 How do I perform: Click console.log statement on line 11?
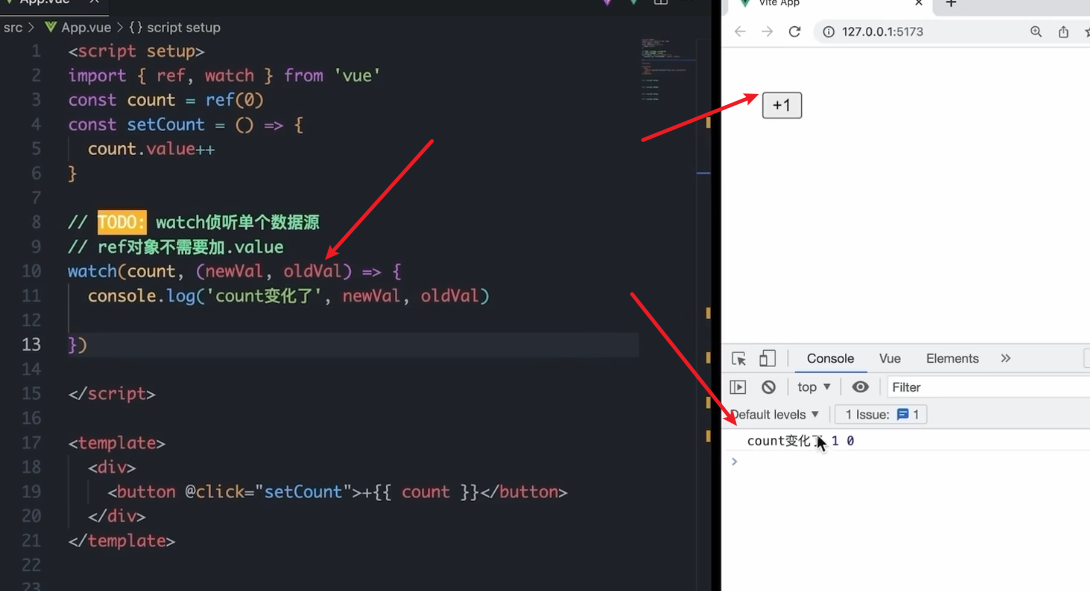coord(288,296)
